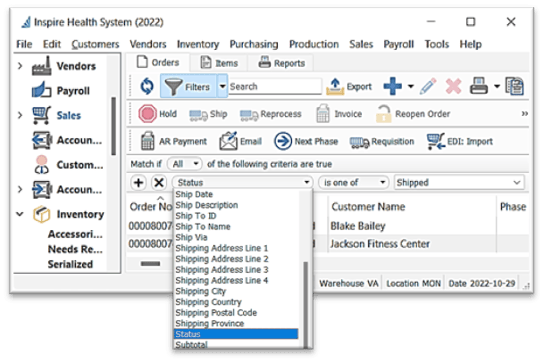Screen dimensions: 544x362
Task: Remove the filter criterion with X button
Action: (x=159, y=183)
